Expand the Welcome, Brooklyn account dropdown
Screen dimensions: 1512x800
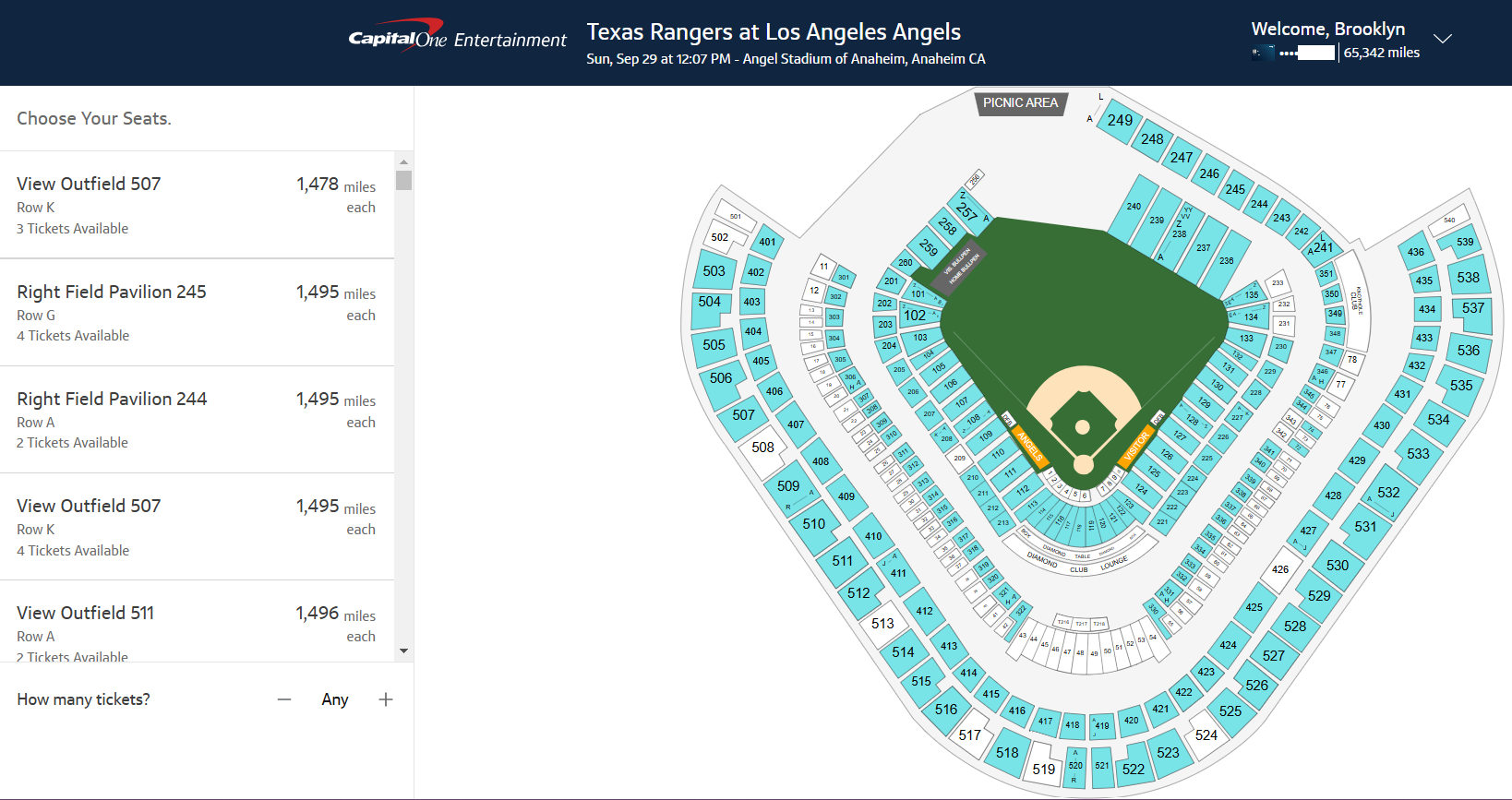1442,39
